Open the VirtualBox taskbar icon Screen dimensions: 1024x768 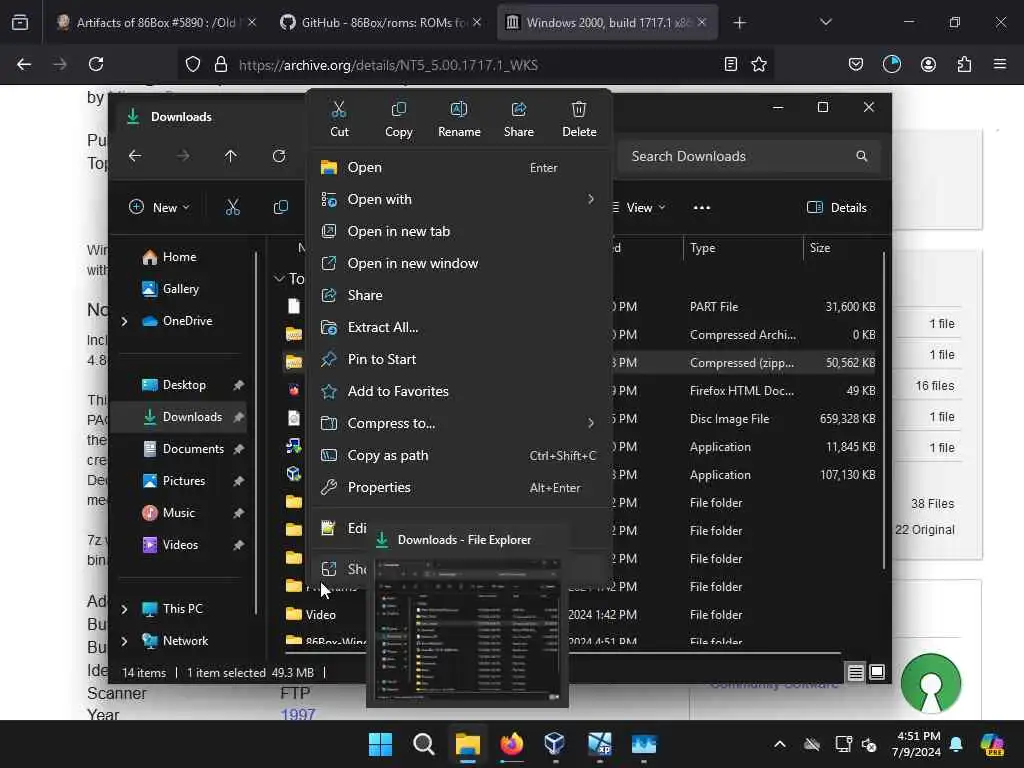pos(555,744)
